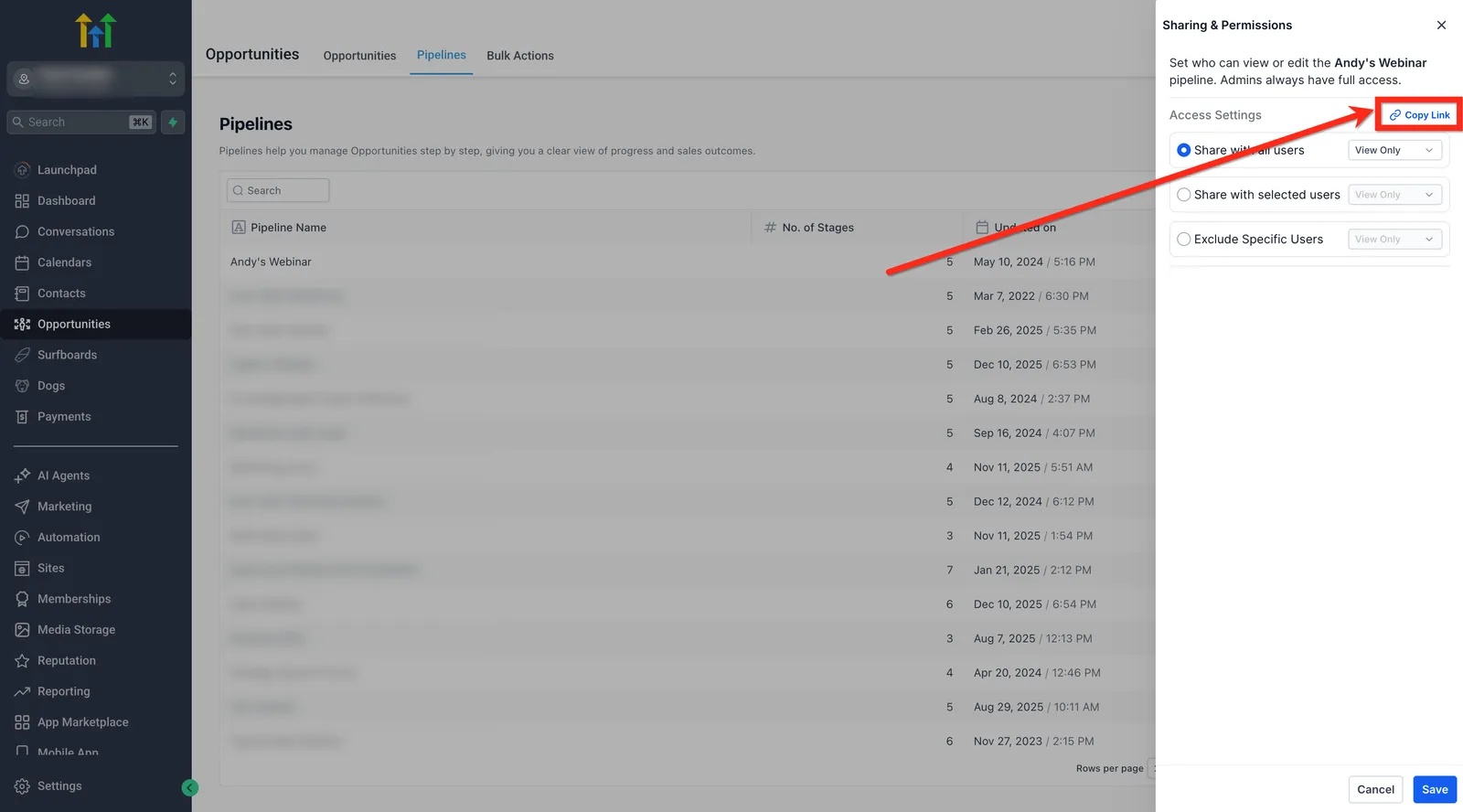Viewport: 1463px width, 812px height.
Task: Click the Copy Link button
Action: 1419,115
